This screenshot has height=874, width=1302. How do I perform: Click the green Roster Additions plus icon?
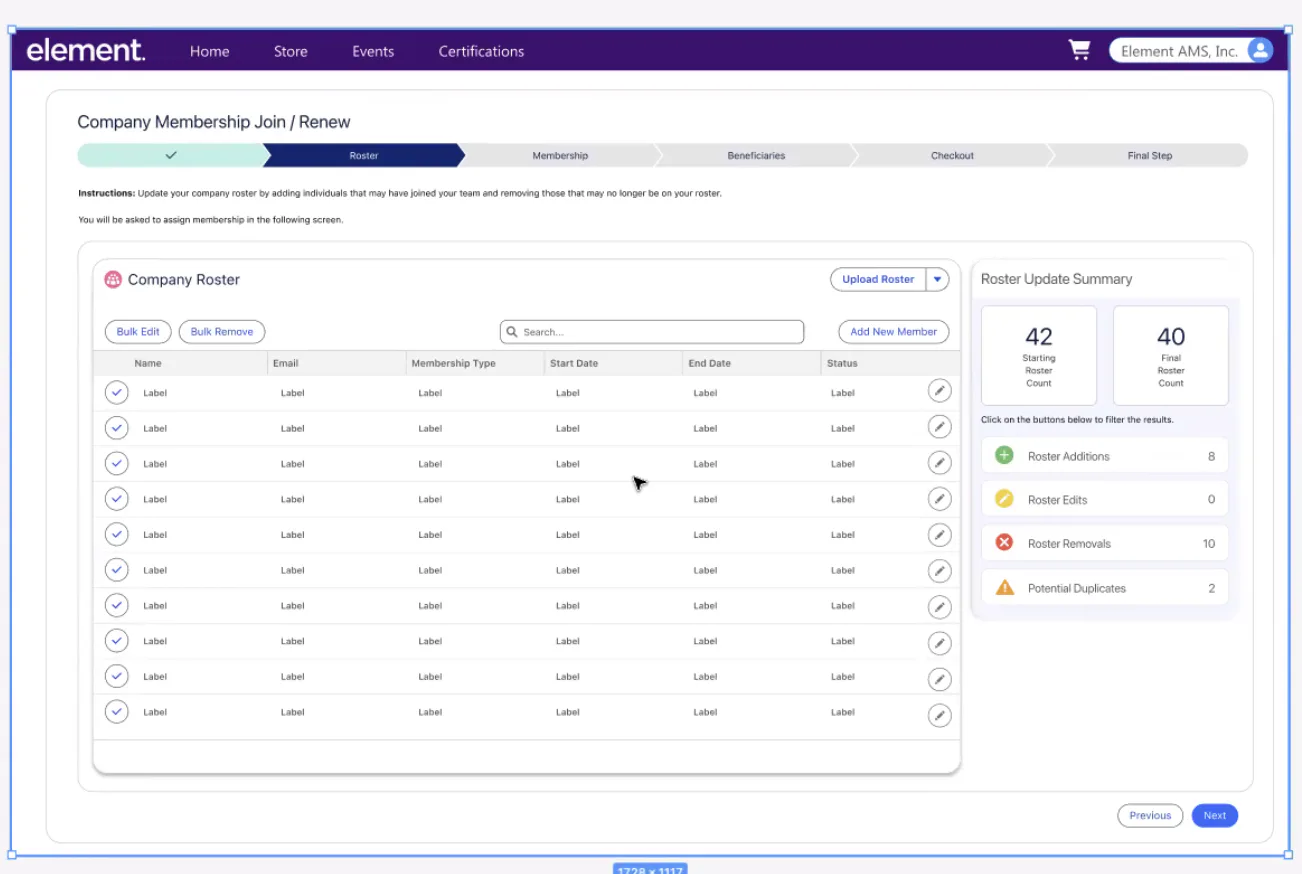1004,456
